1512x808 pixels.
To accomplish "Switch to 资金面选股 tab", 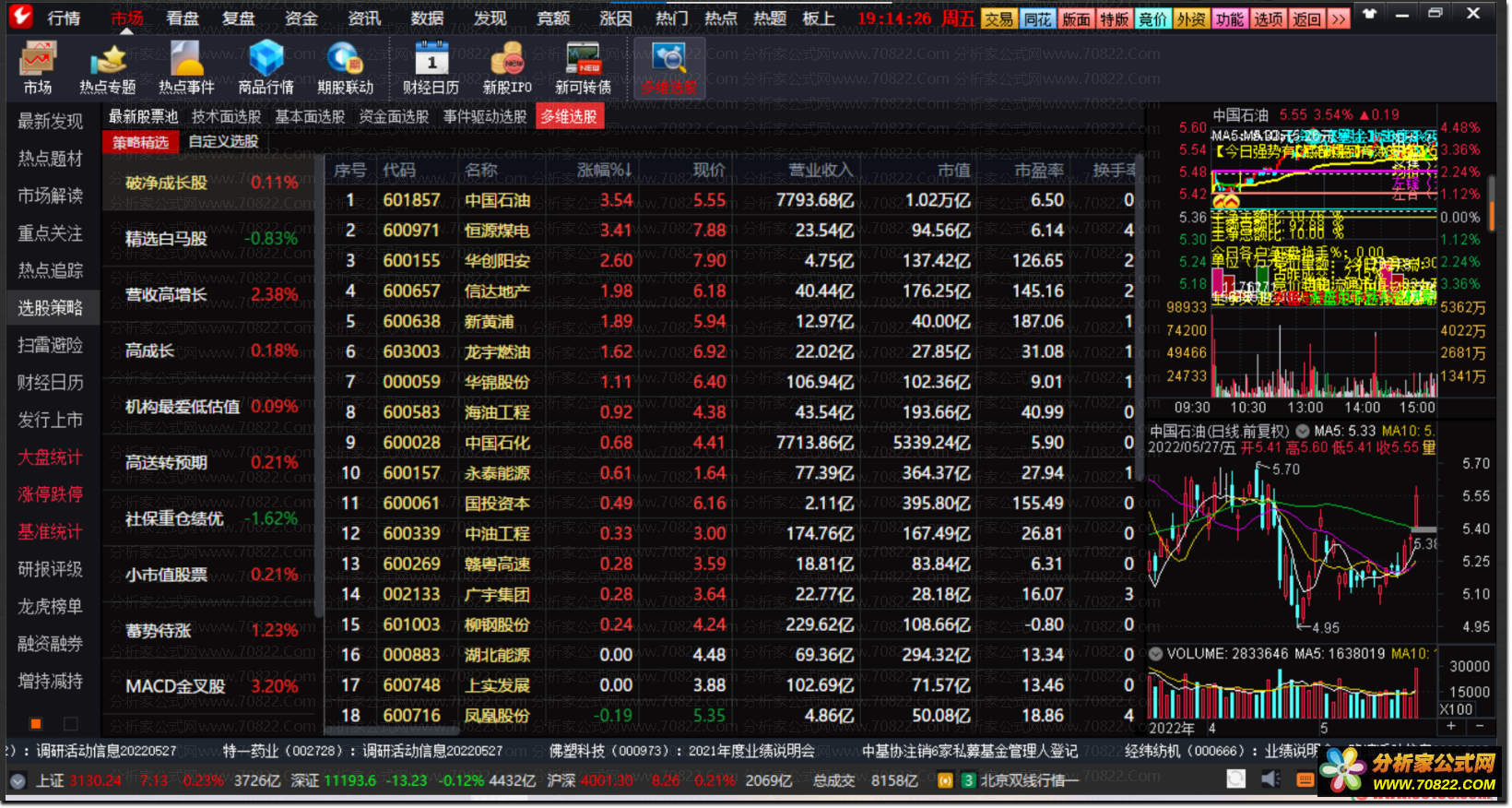I will point(394,116).
